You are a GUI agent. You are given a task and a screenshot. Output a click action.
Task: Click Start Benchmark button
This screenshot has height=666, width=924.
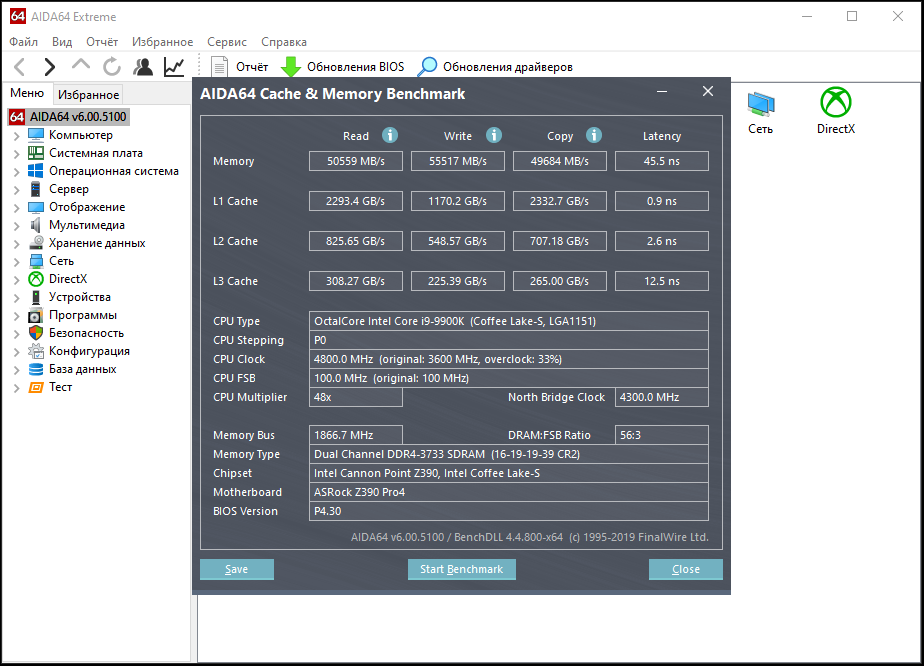tap(461, 569)
